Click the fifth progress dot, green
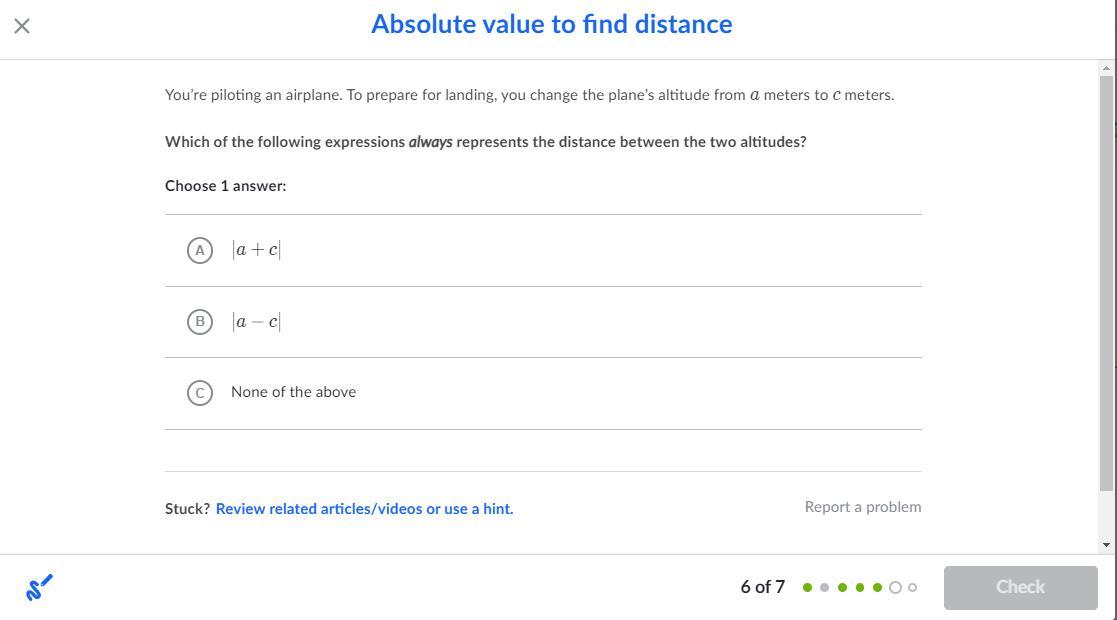 877,588
